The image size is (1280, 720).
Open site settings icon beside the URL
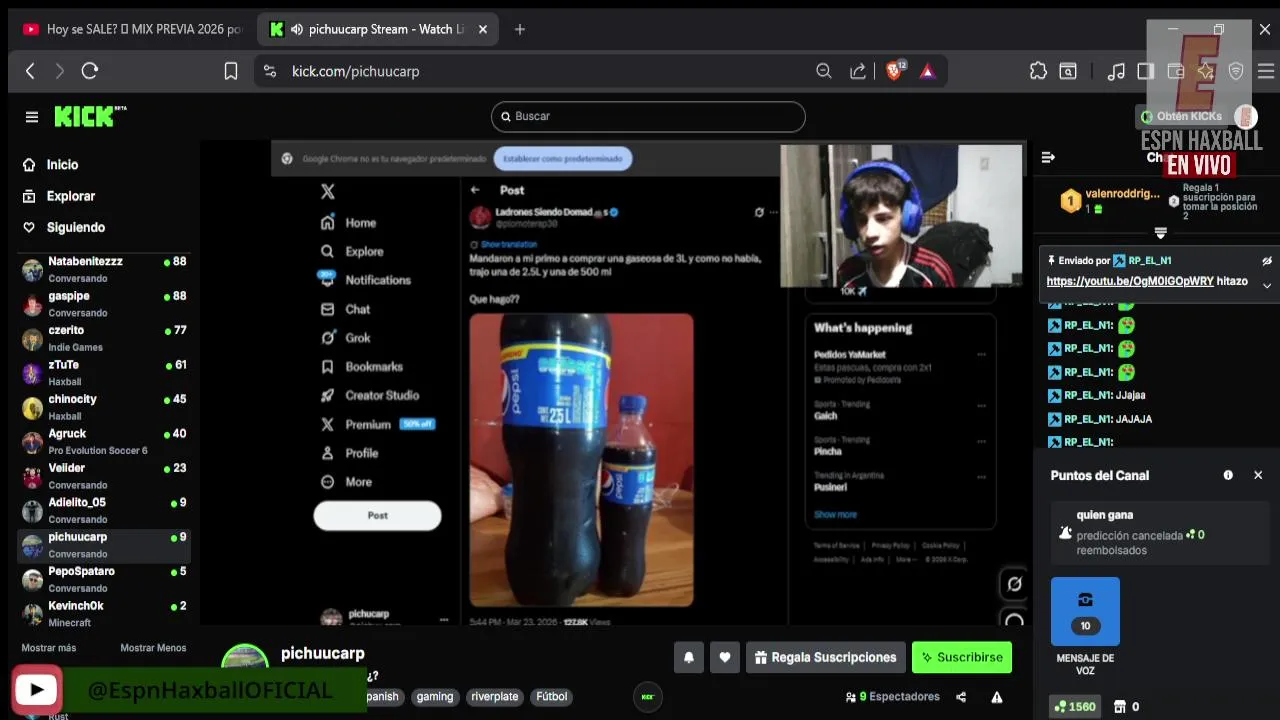click(270, 71)
